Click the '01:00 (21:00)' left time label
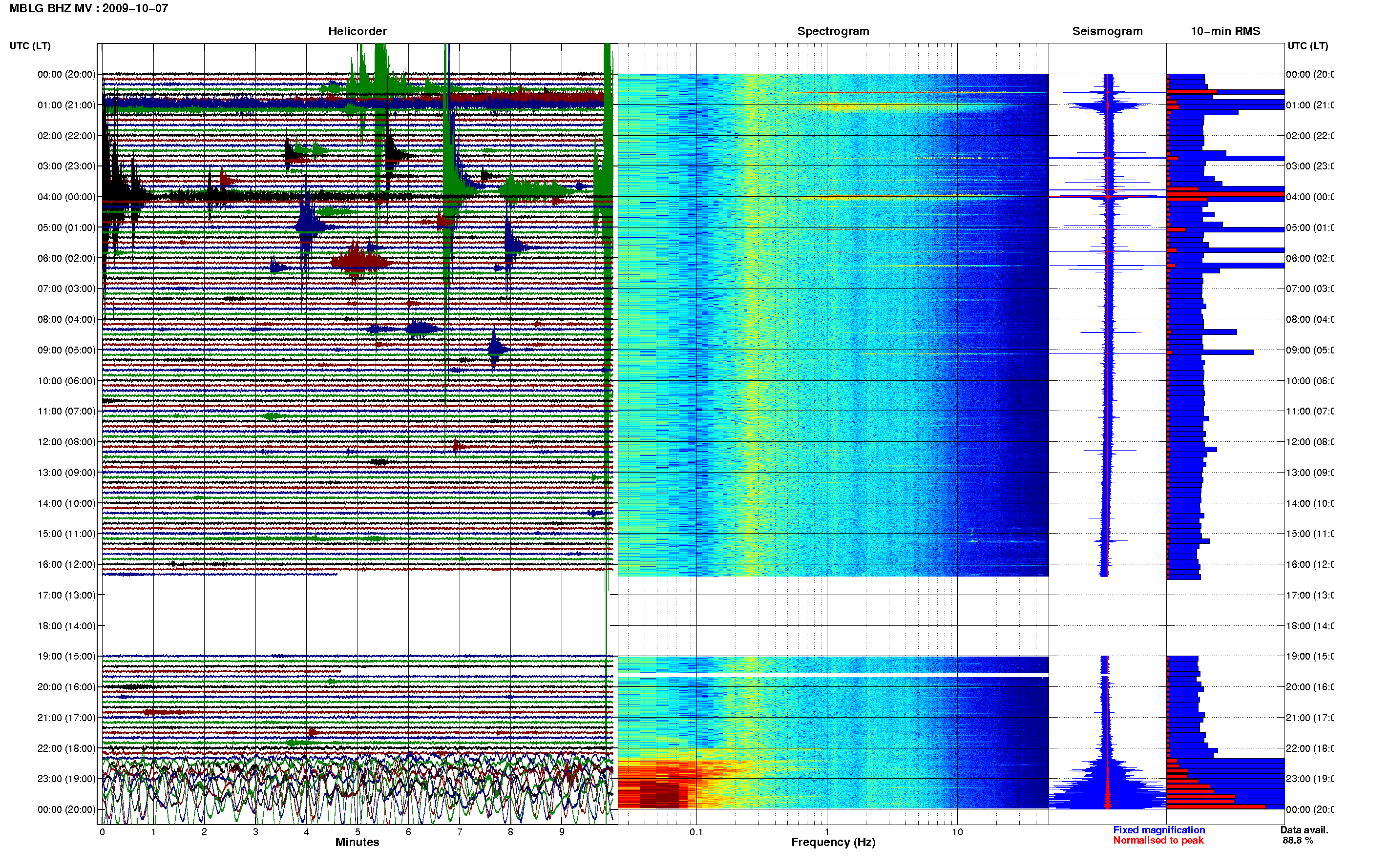 pyautogui.click(x=66, y=105)
